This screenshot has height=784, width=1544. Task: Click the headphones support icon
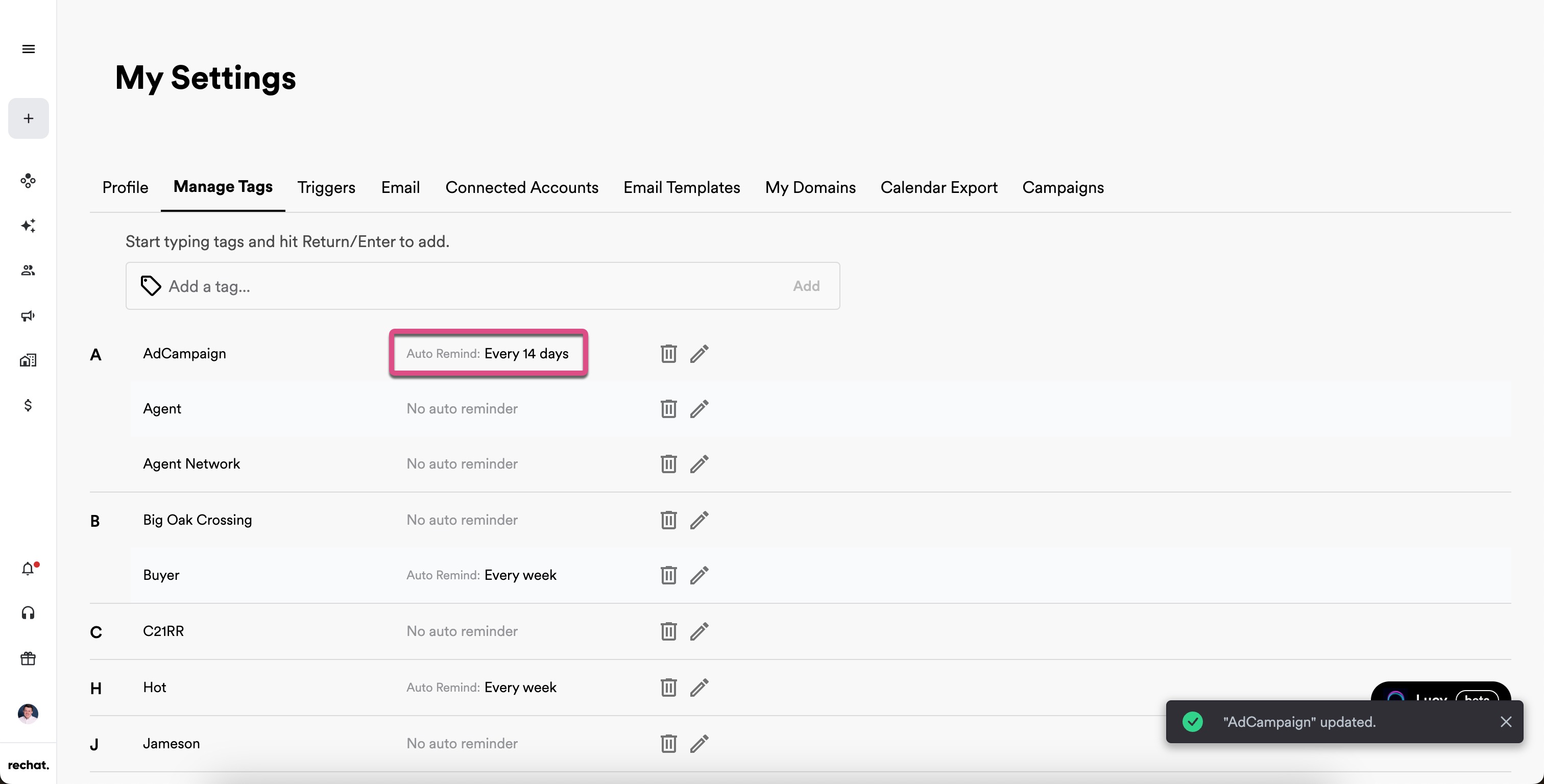(x=28, y=613)
